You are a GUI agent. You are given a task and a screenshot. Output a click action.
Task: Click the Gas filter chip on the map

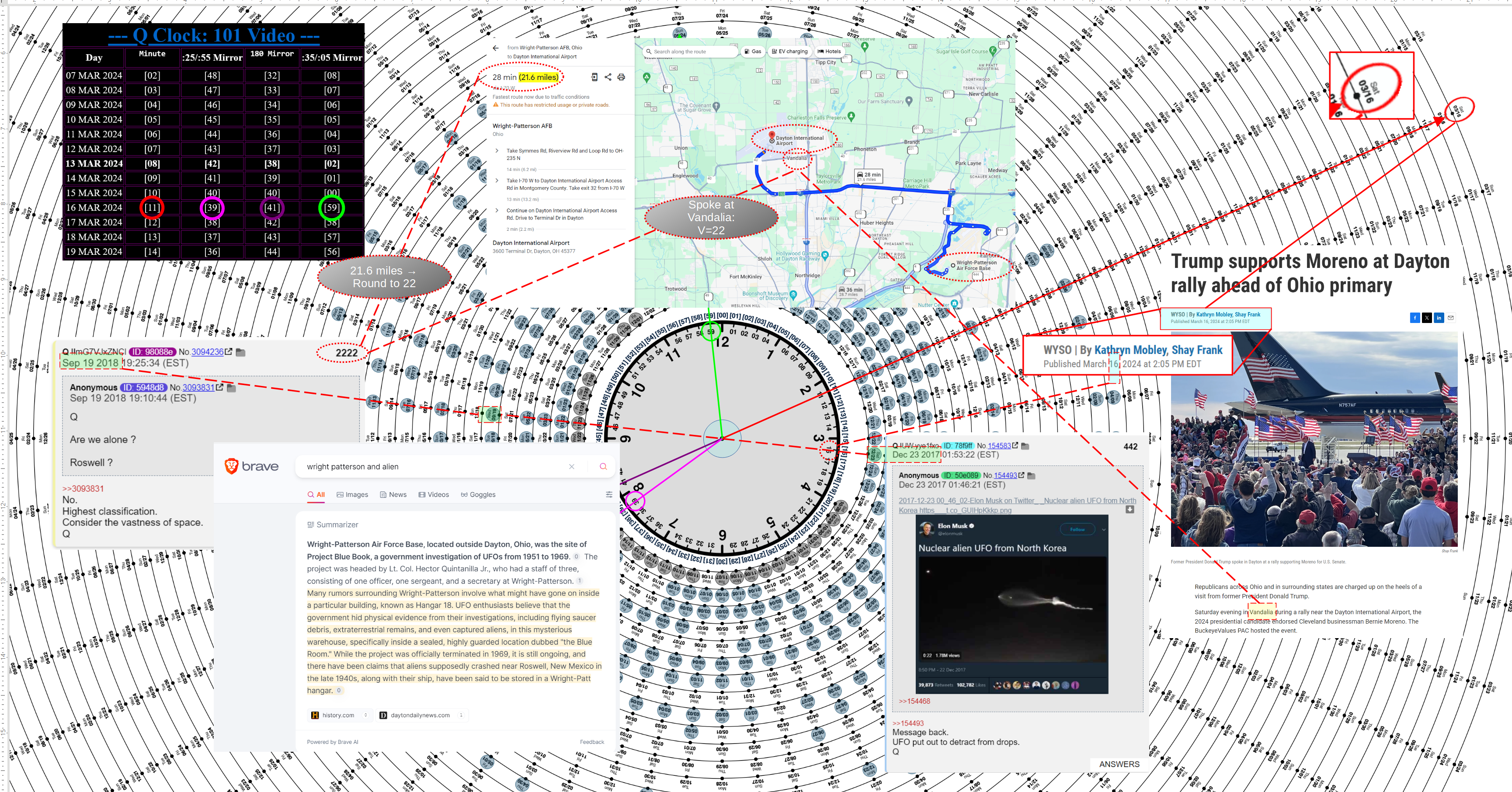coord(752,52)
